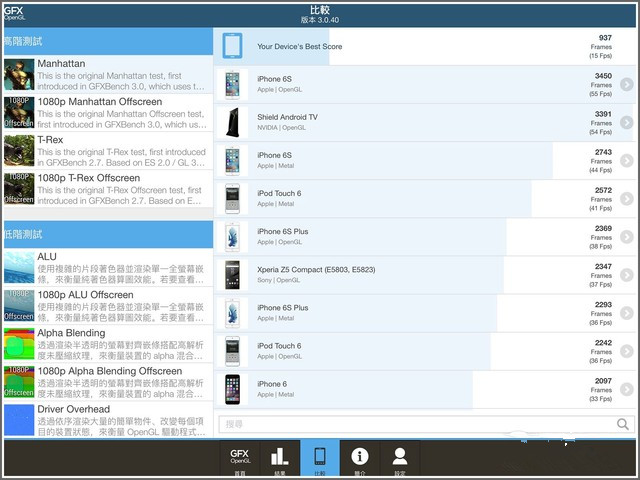Focus the device search field
The height and width of the screenshot is (480, 640).
click(x=425, y=424)
